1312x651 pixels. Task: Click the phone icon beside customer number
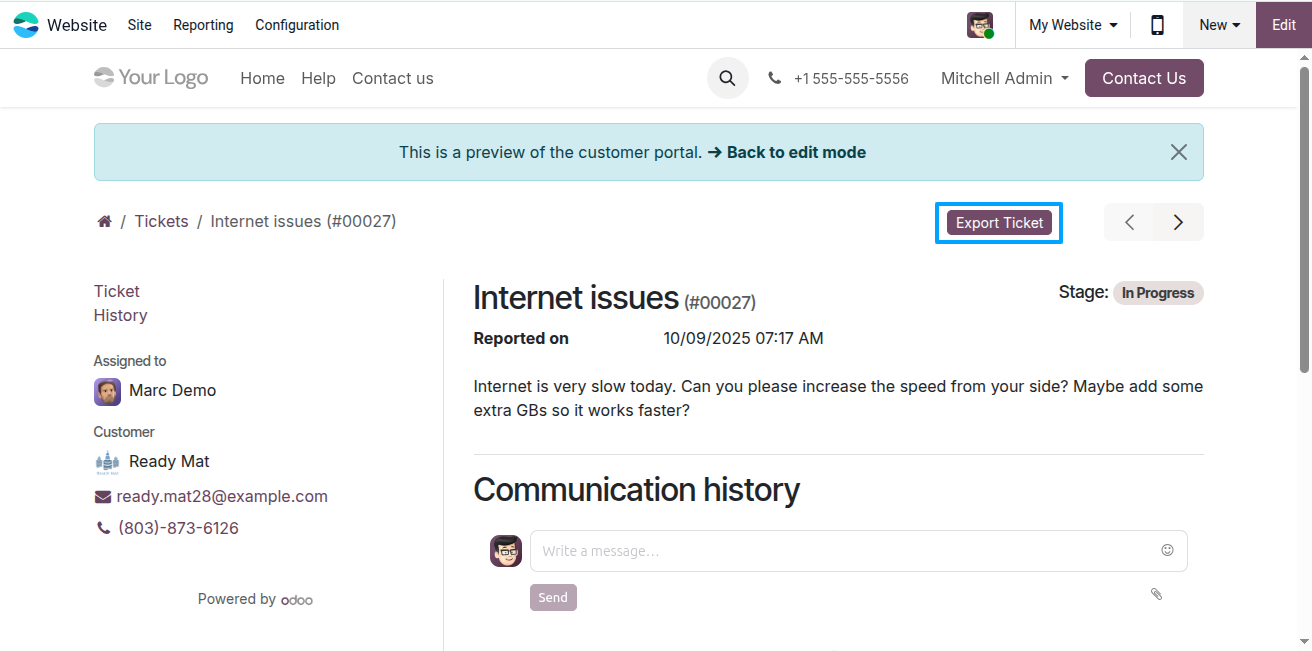pos(103,528)
